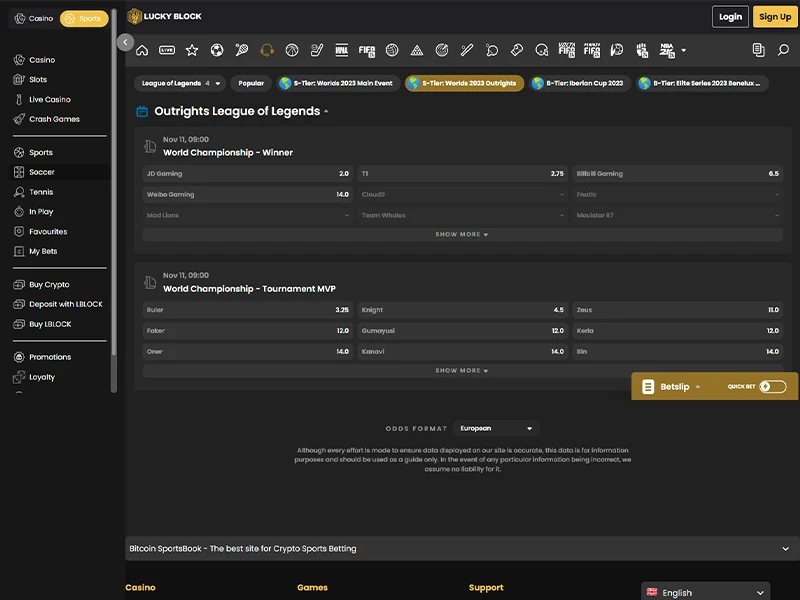This screenshot has height=600, width=800.
Task: Go to the Home icon in sports bar
Action: 142,50
